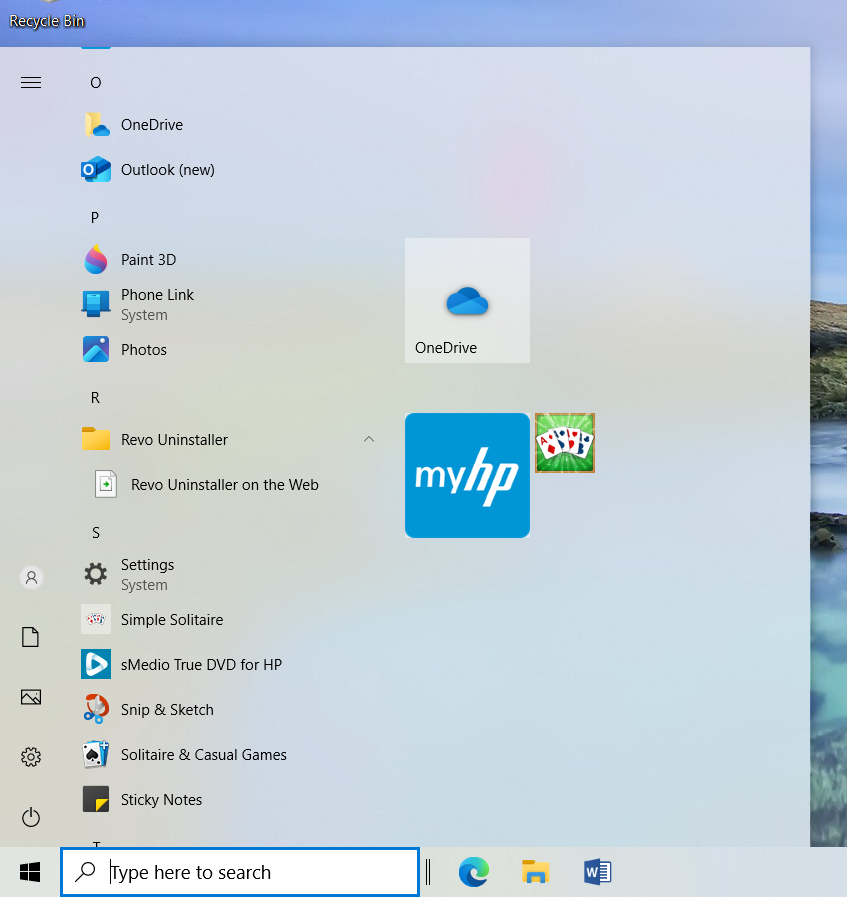Open Pictures icon in Start sidebar
This screenshot has height=897, width=847.
coord(31,697)
